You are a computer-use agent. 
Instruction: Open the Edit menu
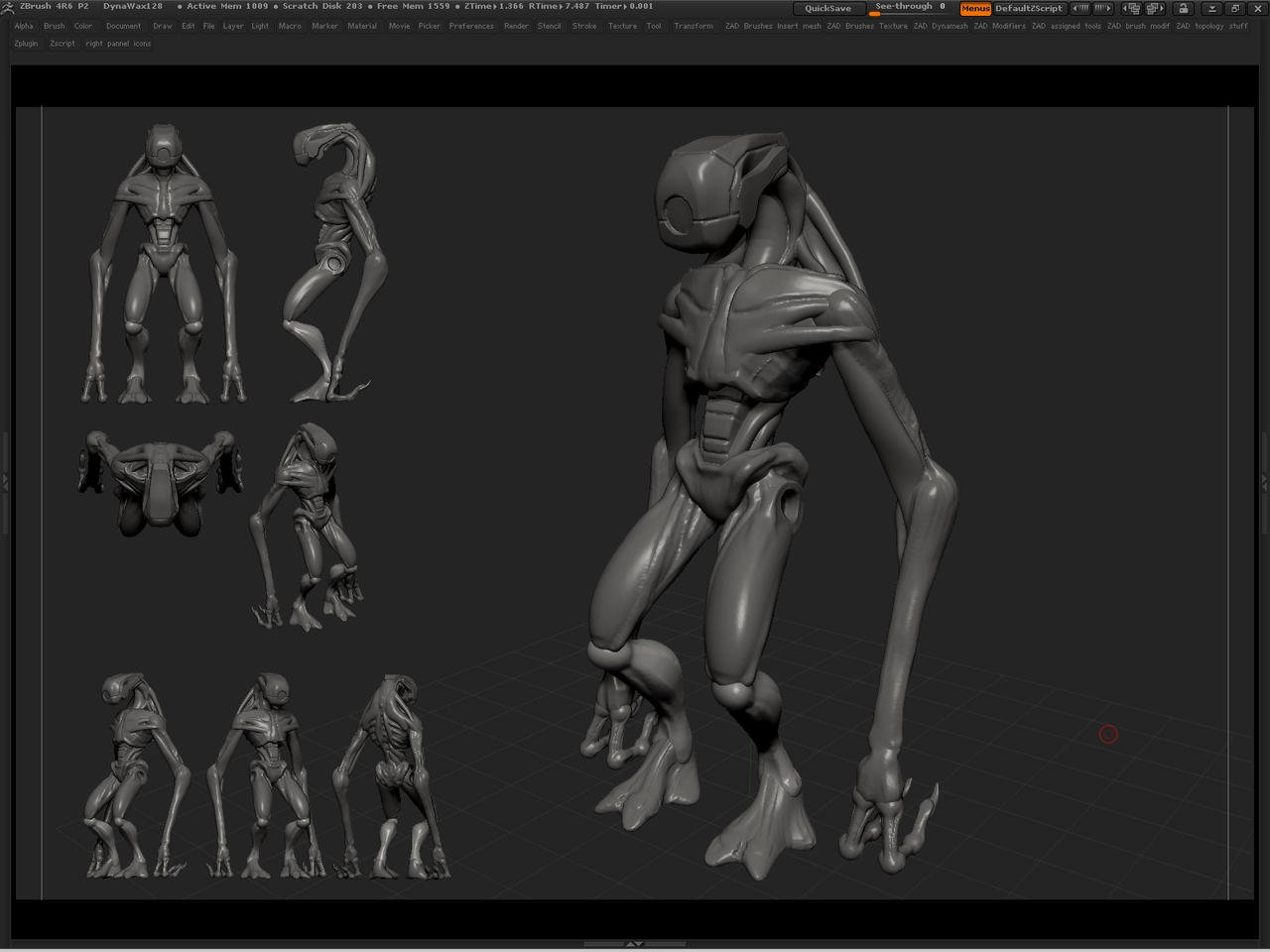[189, 26]
